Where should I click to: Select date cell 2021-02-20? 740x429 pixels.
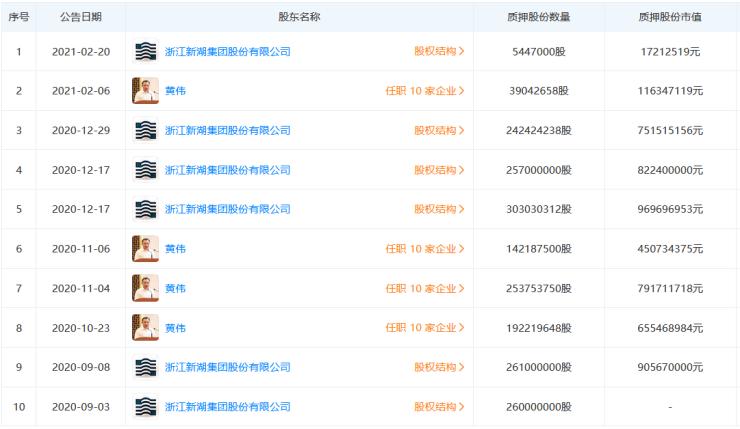point(81,51)
